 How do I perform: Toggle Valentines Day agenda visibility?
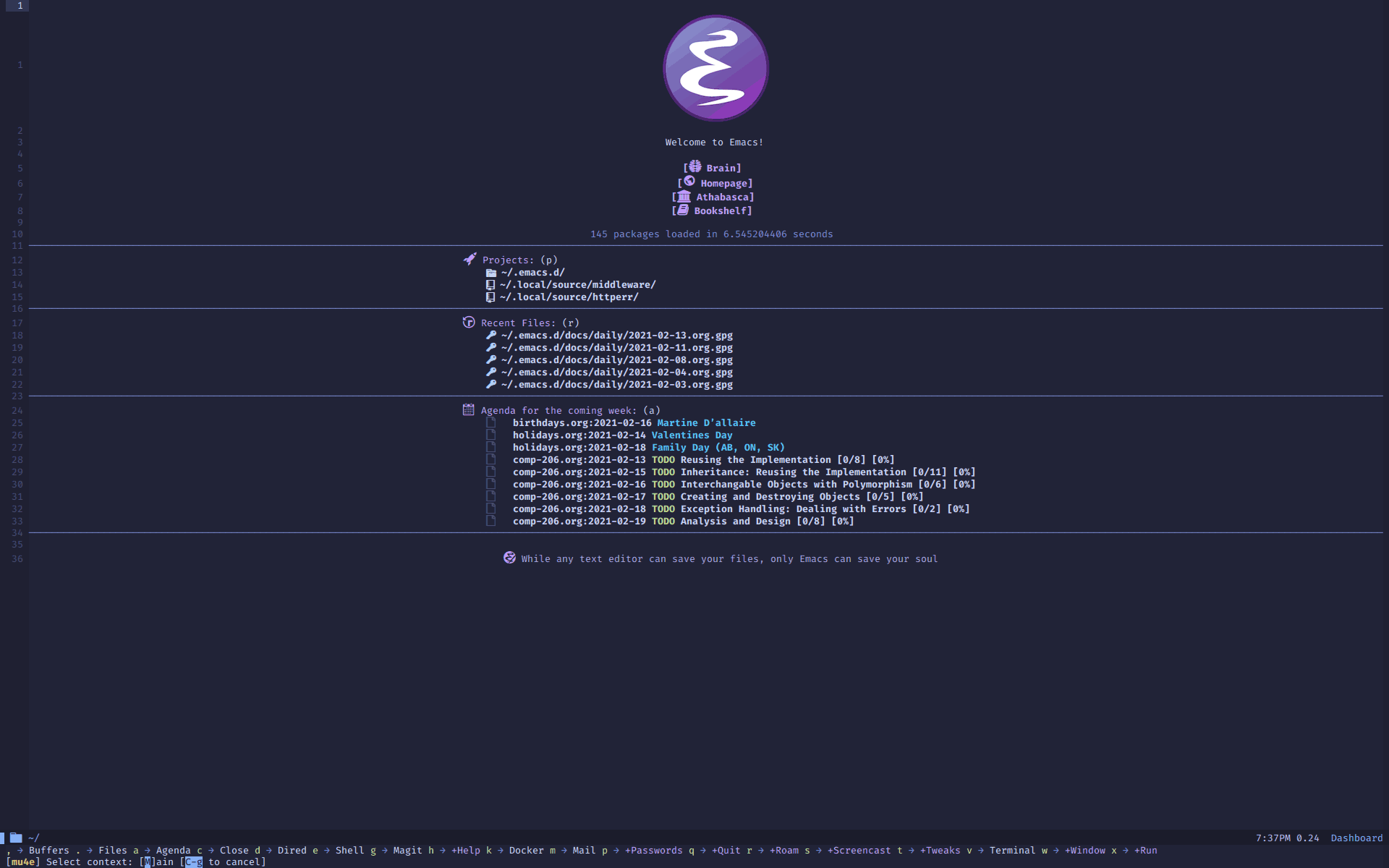point(489,435)
